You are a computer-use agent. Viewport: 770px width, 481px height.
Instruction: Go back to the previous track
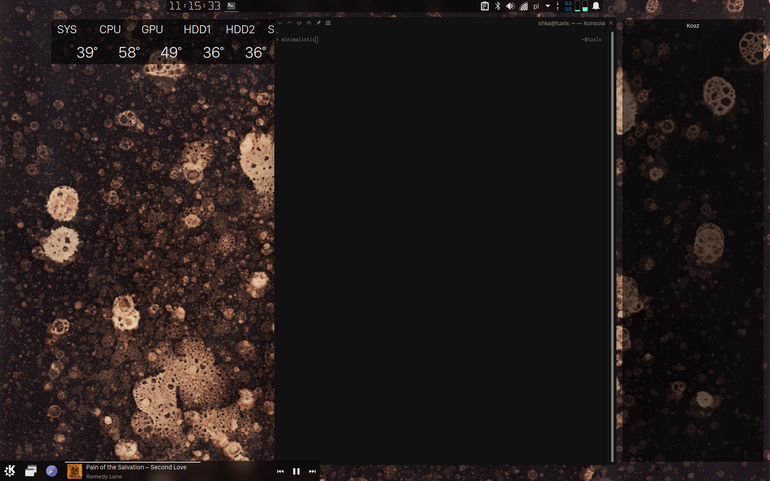click(280, 471)
